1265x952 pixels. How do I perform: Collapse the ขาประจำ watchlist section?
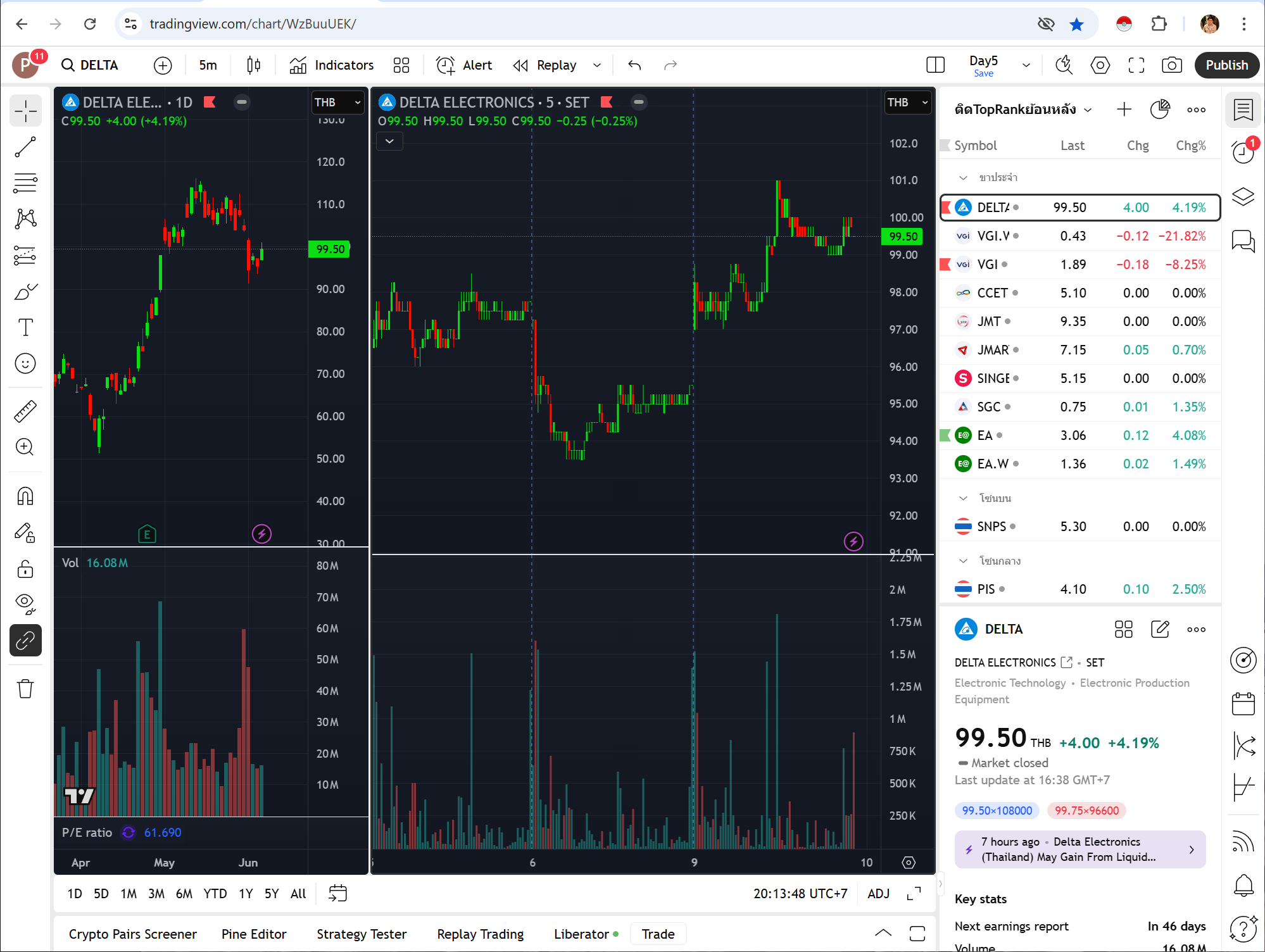pos(963,178)
